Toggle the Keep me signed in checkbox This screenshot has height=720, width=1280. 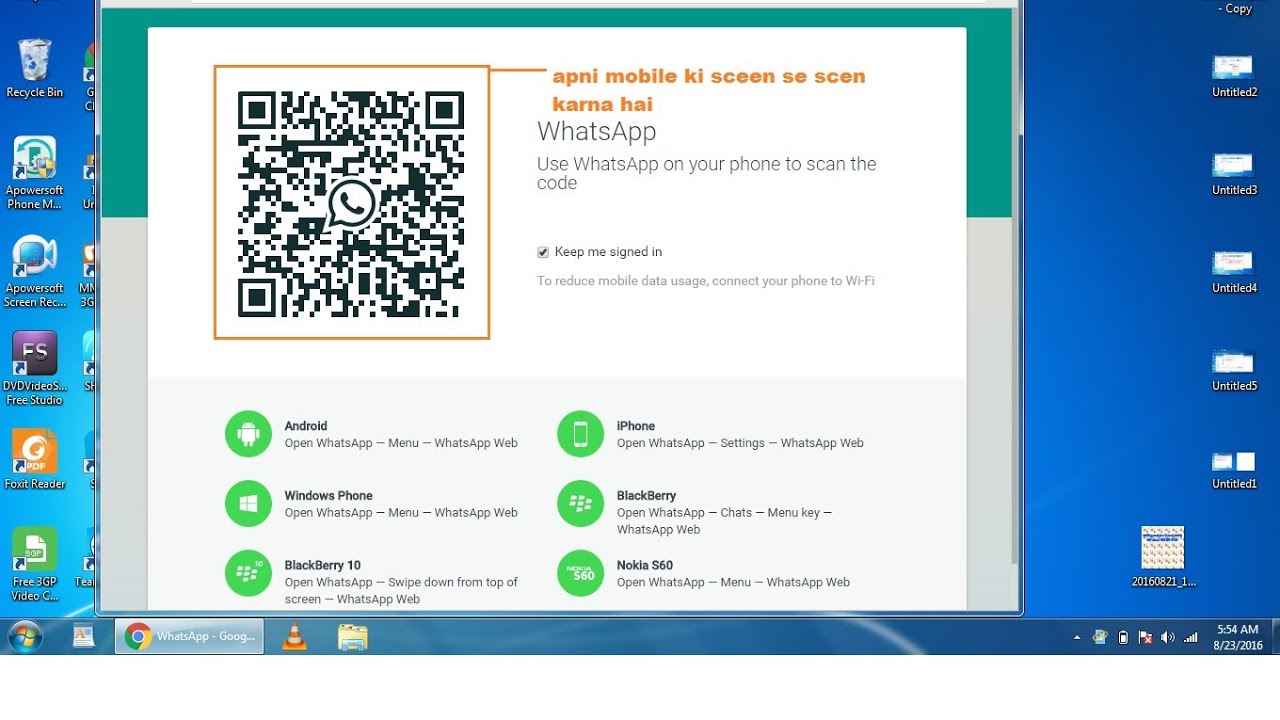pos(543,252)
